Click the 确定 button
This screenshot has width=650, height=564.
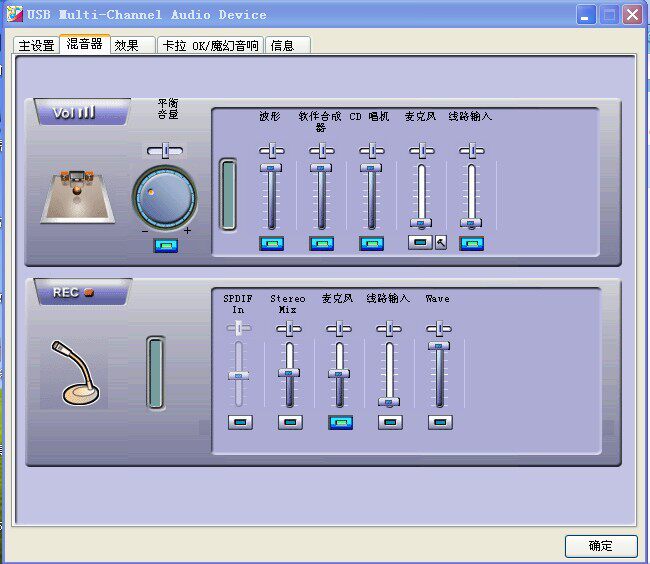pos(601,546)
